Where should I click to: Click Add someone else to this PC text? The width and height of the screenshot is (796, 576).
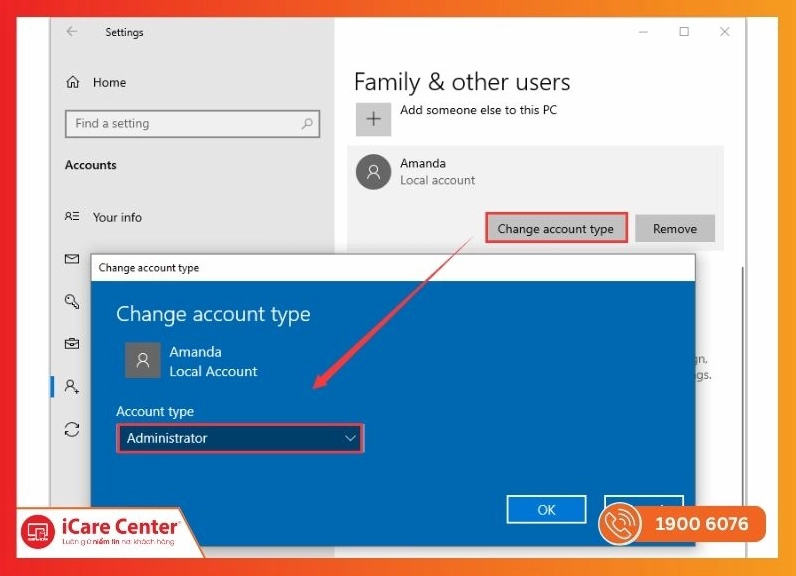[x=478, y=110]
